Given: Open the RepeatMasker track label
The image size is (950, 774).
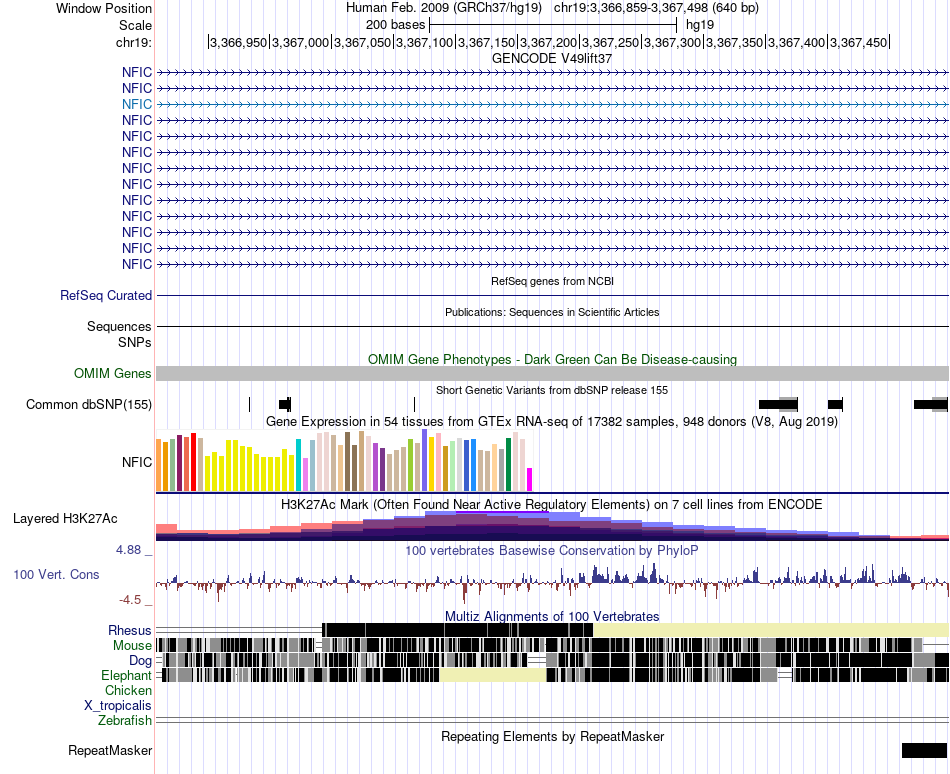Looking at the screenshot, I should click(110, 750).
